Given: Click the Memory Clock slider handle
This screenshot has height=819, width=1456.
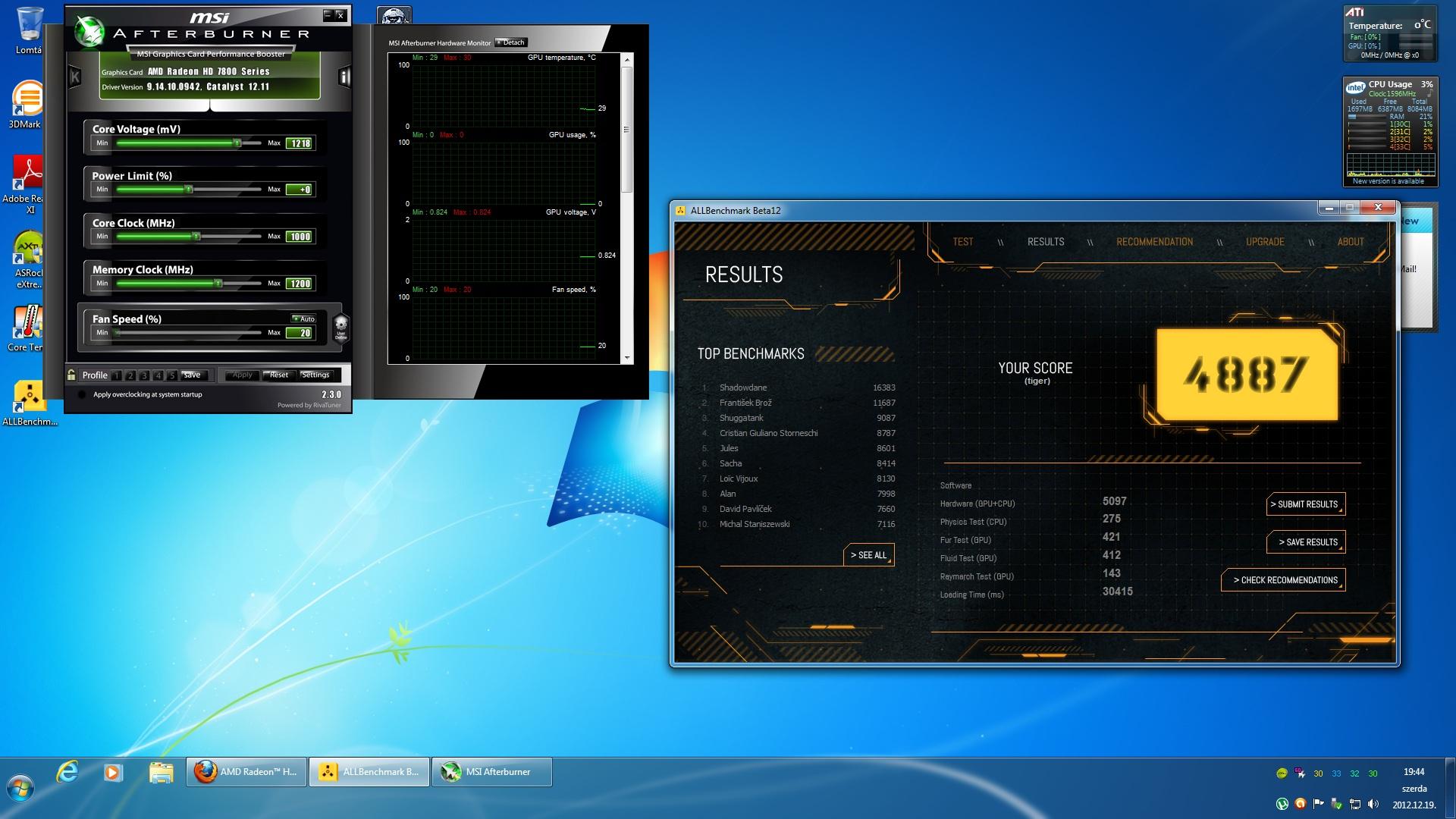Looking at the screenshot, I should [218, 284].
